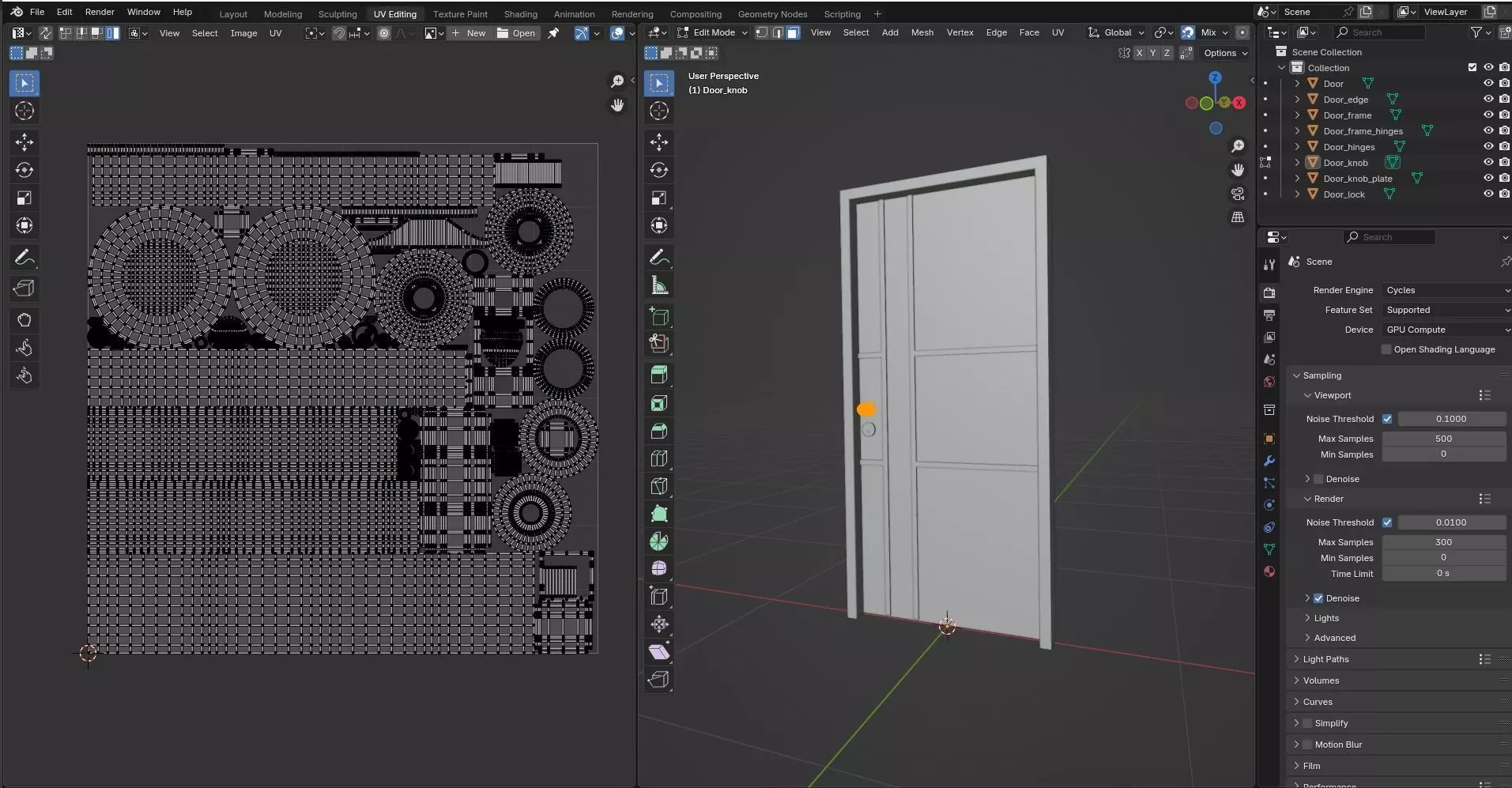Select the Grab tool in UV editor
1512x788 pixels.
pos(25,320)
